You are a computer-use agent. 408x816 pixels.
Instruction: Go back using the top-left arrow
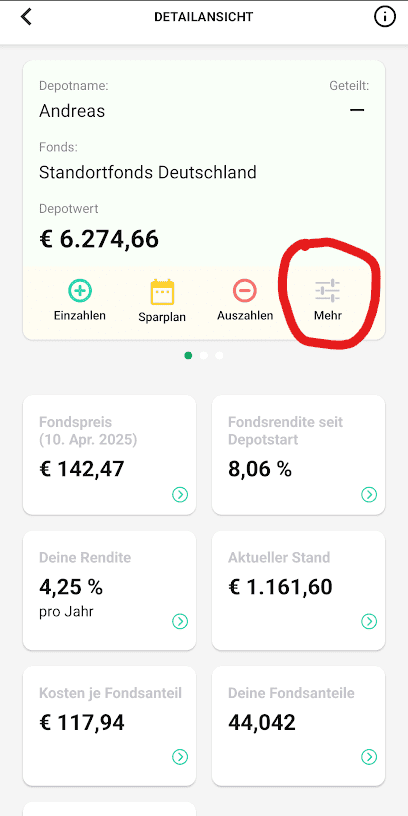point(26,17)
